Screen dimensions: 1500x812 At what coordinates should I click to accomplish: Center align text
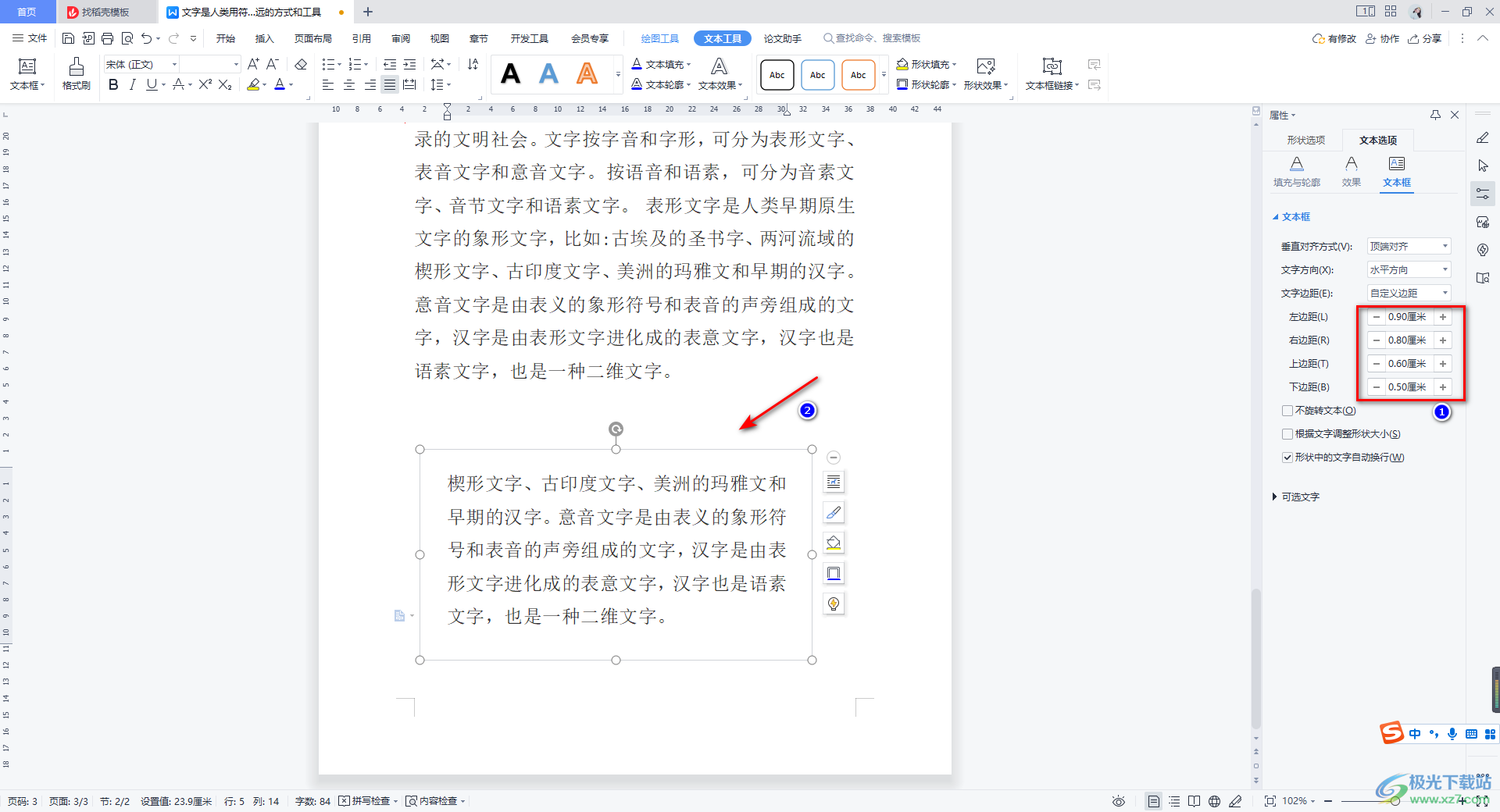point(349,84)
